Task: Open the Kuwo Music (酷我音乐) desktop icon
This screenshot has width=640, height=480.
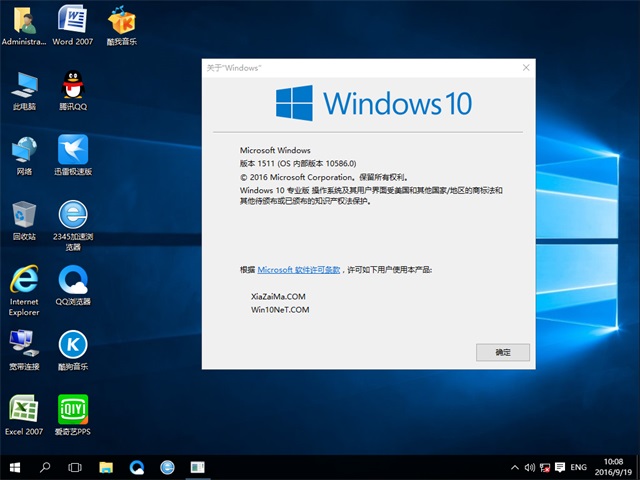Action: pos(121,20)
